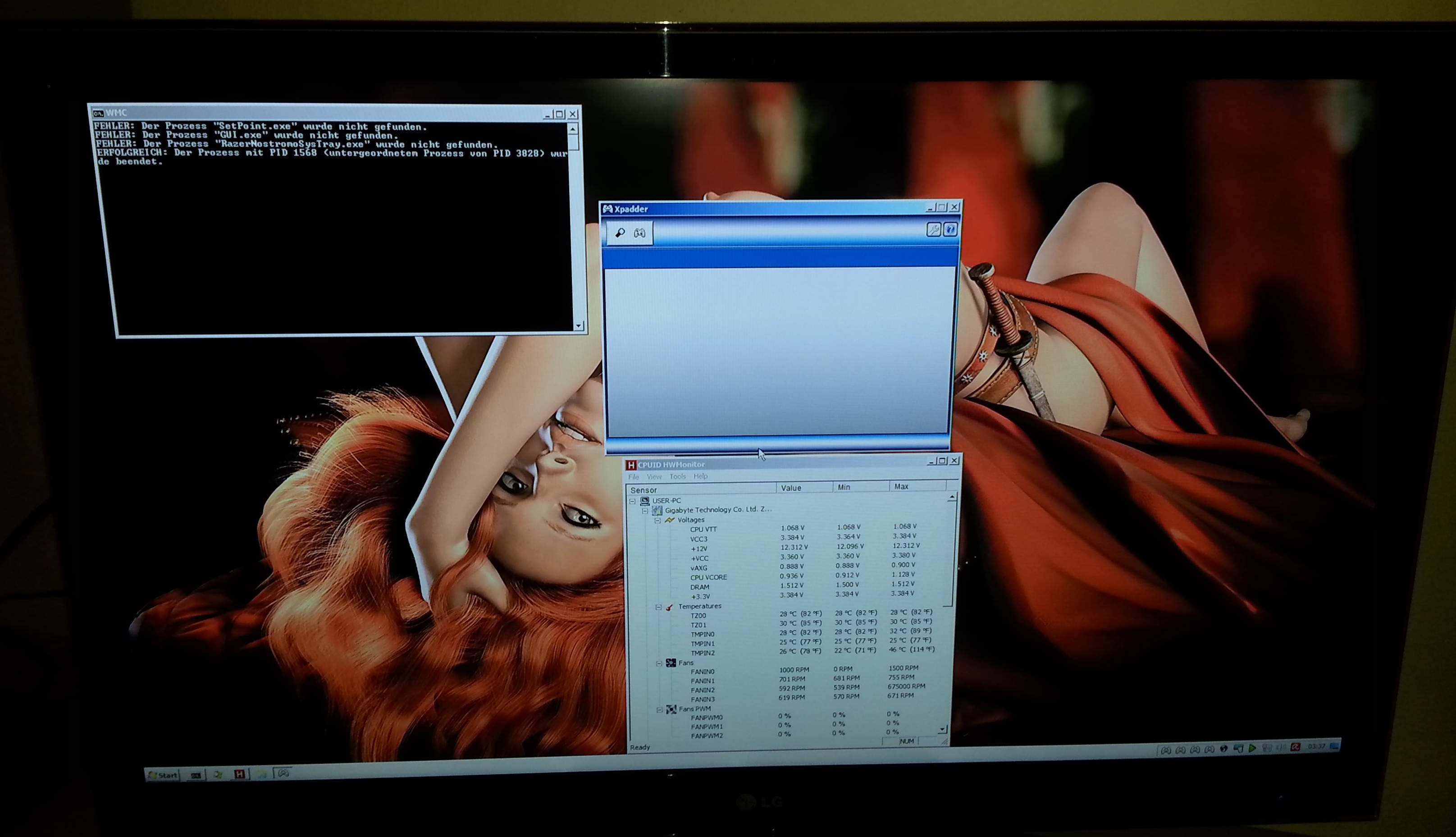Open the HWMonitor File menu

633,477
